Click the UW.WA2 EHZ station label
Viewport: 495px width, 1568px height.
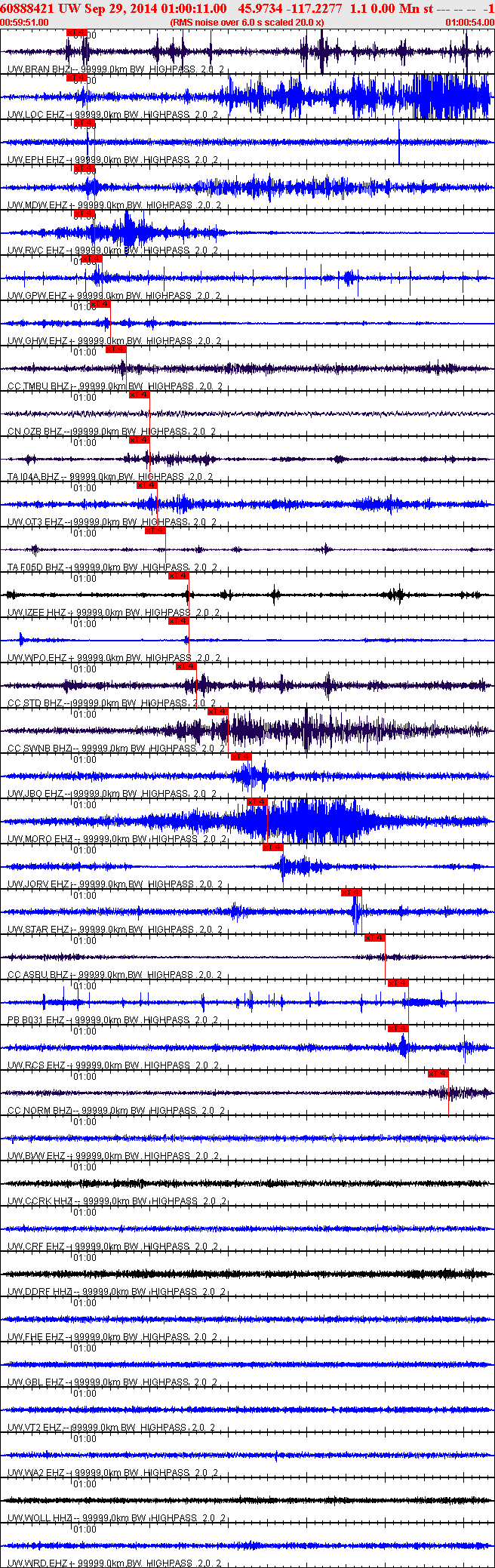pos(35,1473)
